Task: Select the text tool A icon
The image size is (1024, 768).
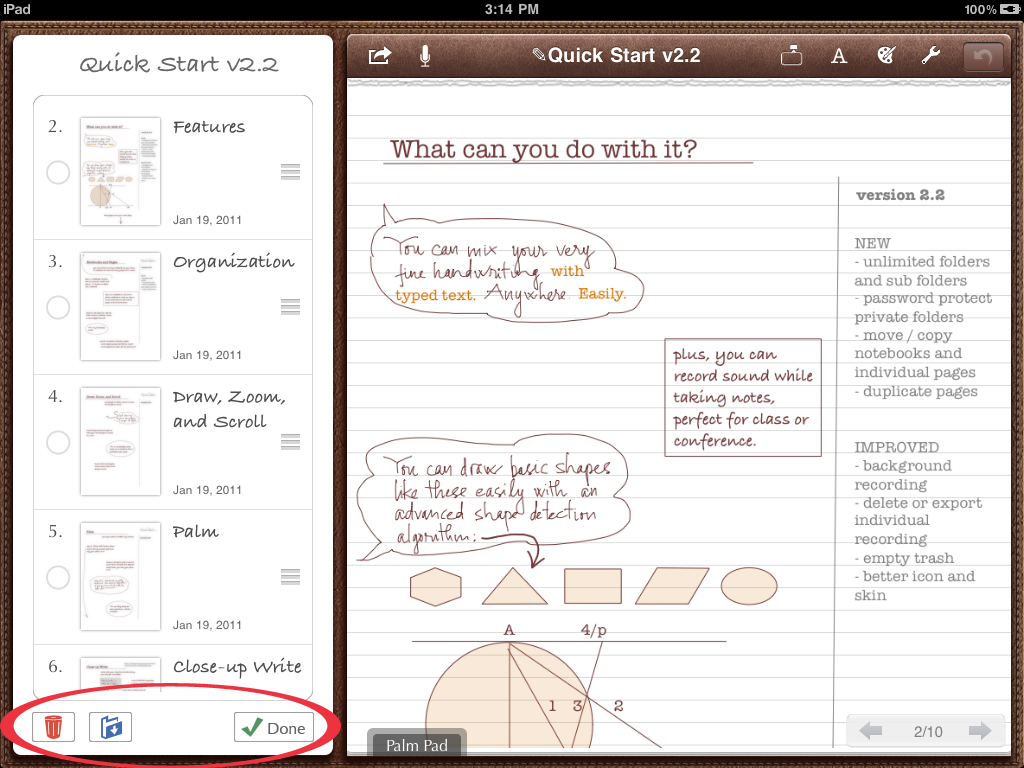Action: click(839, 56)
